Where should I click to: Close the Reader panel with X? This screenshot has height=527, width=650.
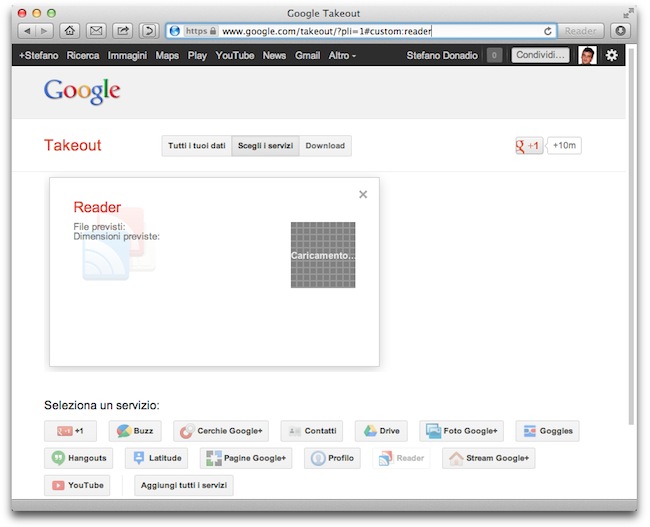[363, 194]
